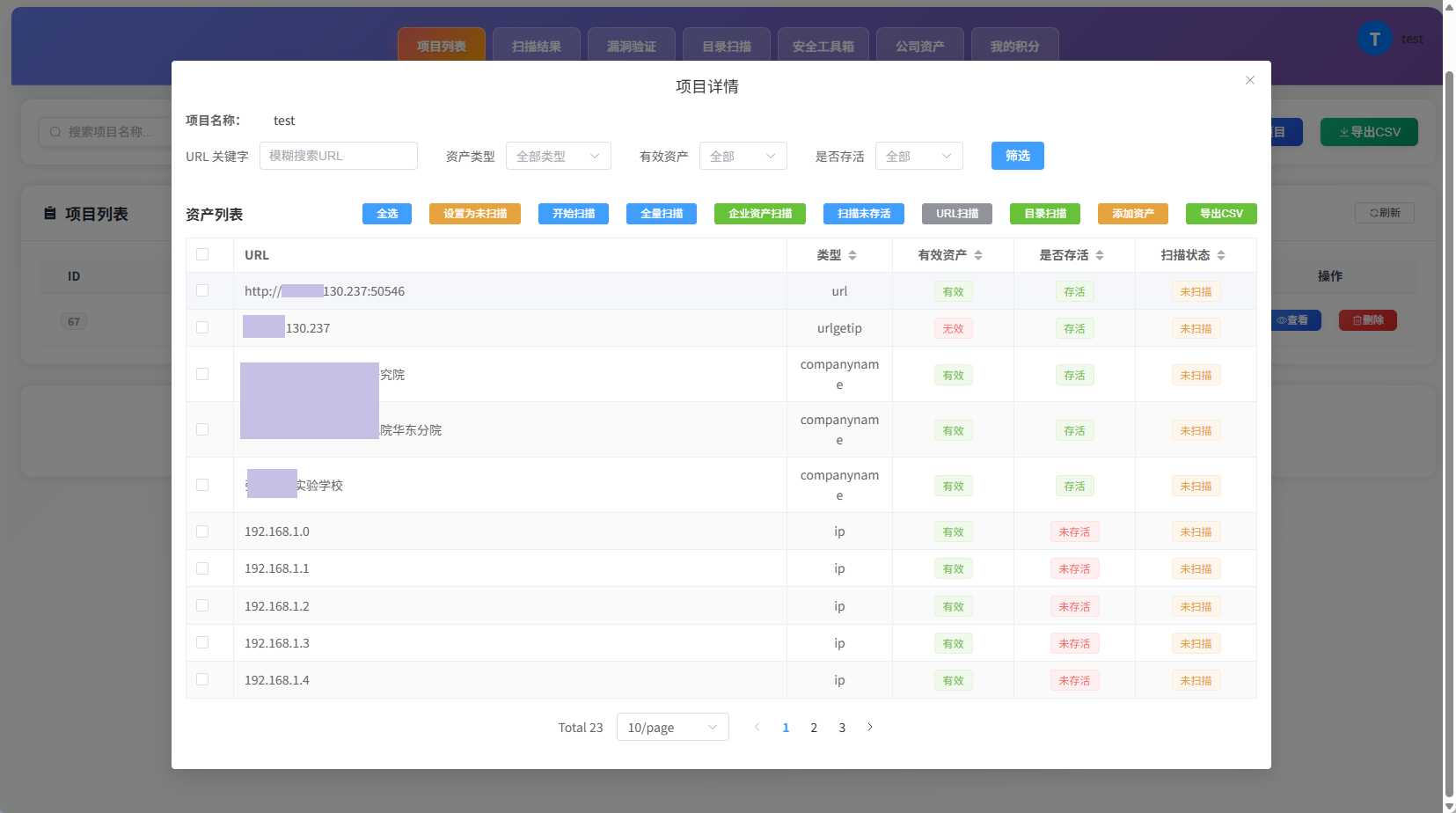Click 企业资产扫描 button
The height and width of the screenshot is (813, 1456).
tap(760, 214)
